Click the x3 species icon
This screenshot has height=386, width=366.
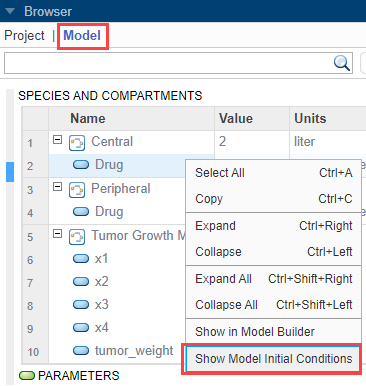tap(81, 305)
